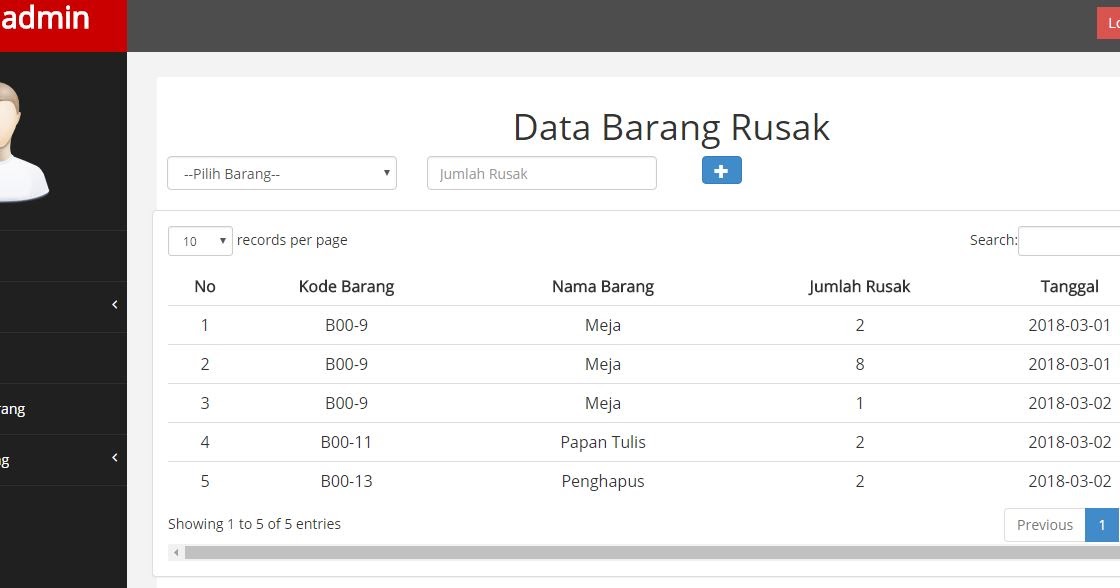Expand the bottom sidebar menu chevron
Image resolution: width=1120 pixels, height=588 pixels.
(x=113, y=460)
